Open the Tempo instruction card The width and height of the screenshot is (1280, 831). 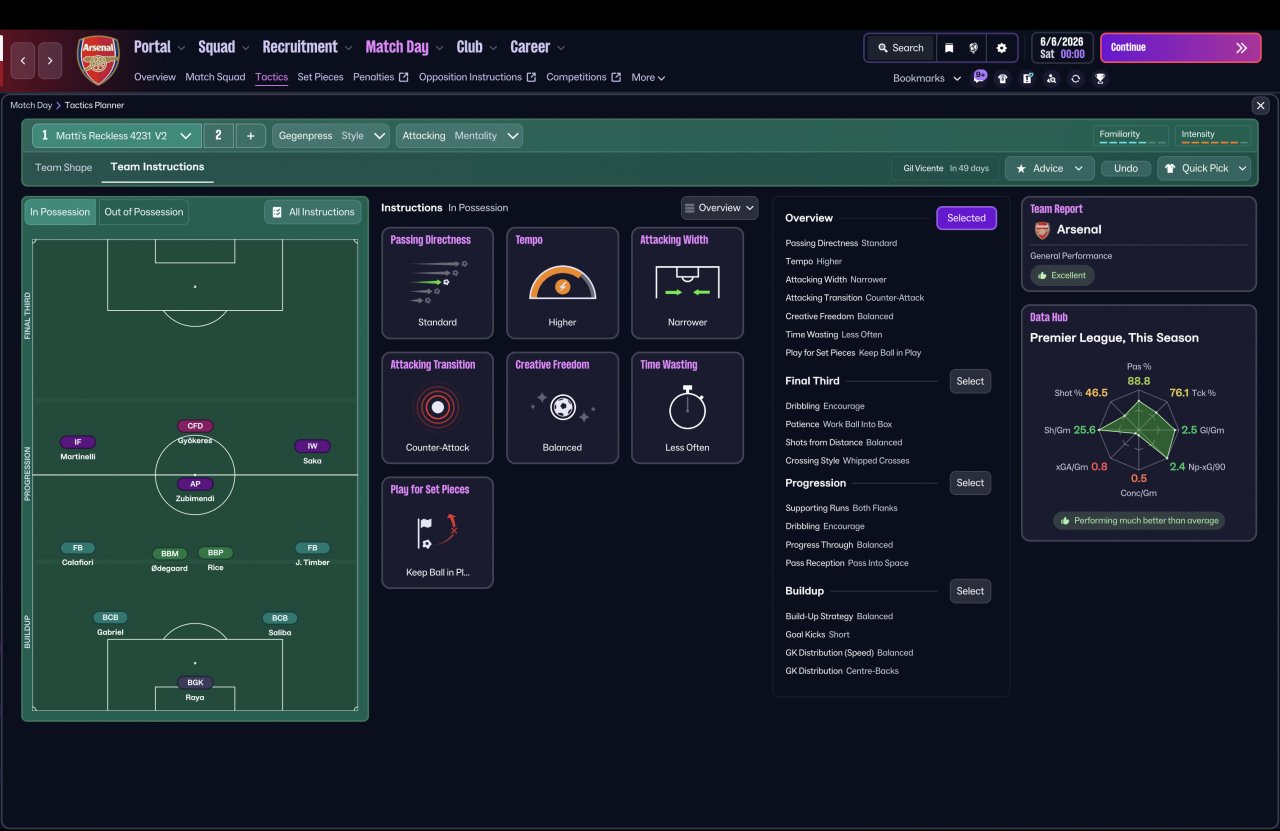coord(562,283)
